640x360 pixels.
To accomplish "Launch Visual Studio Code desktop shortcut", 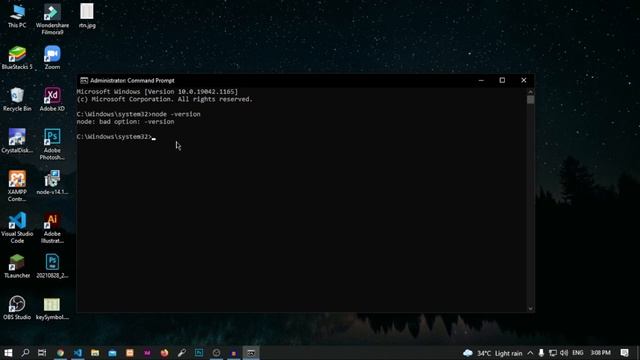I will tap(17, 228).
